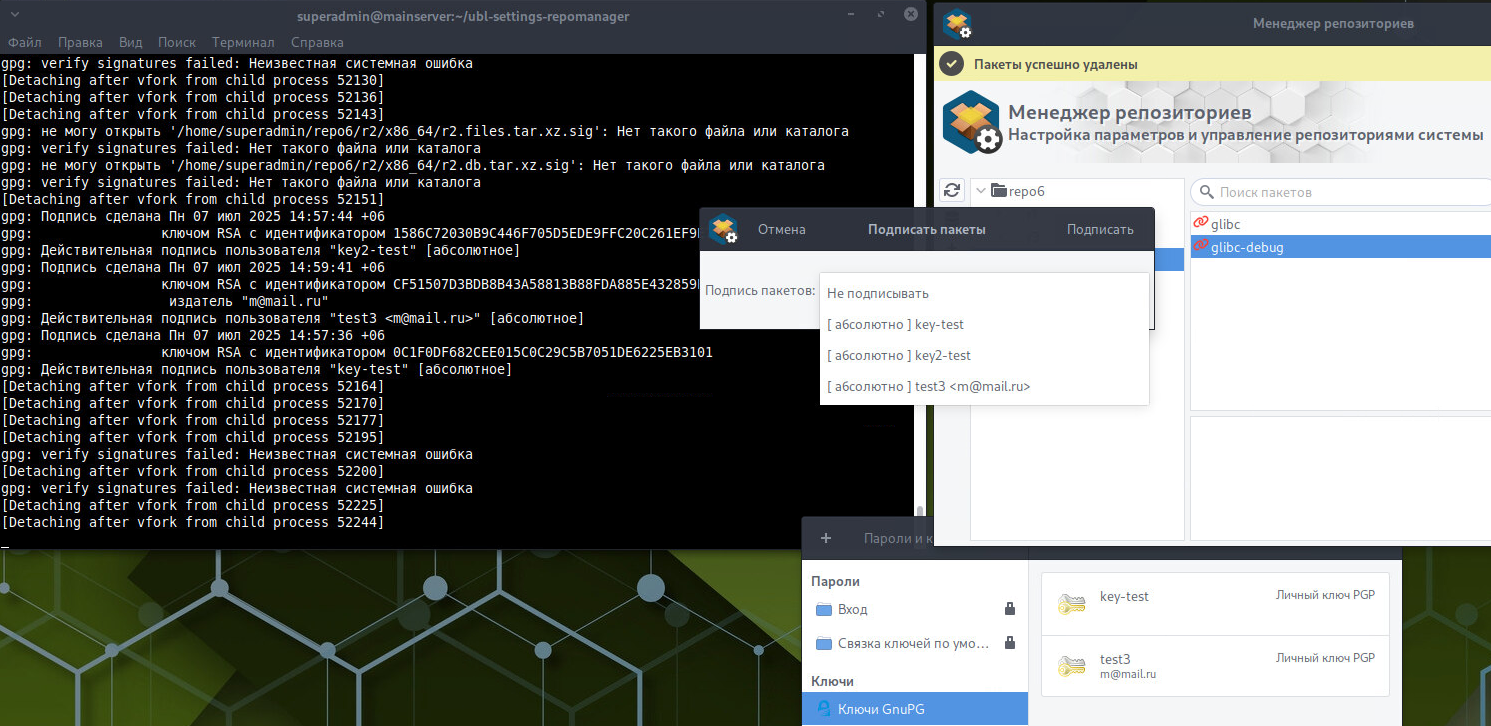Image resolution: width=1491 pixels, height=726 pixels.
Task: Select key2-test signing key option
Action: [899, 356]
